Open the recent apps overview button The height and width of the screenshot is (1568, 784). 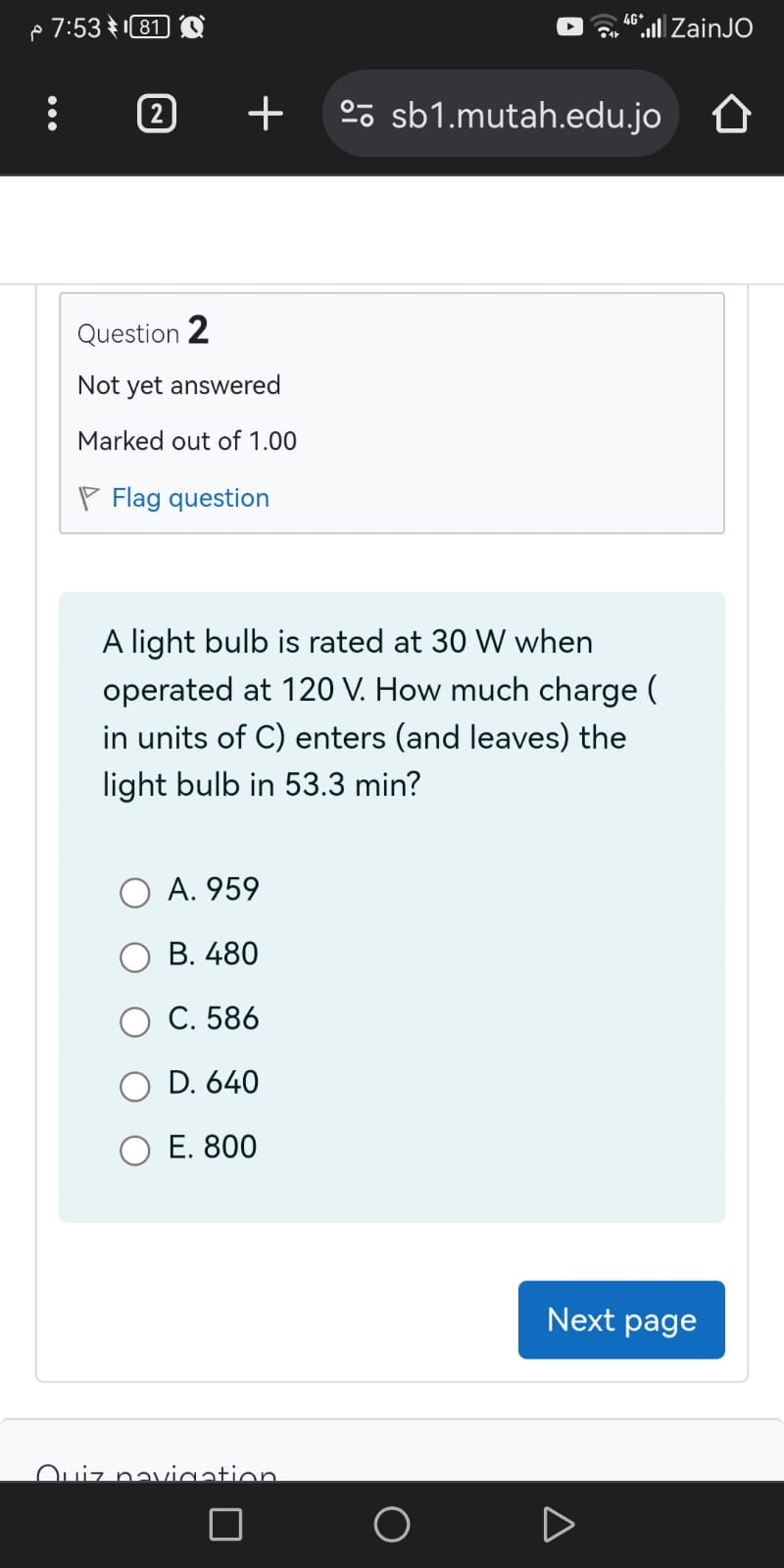[224, 1524]
